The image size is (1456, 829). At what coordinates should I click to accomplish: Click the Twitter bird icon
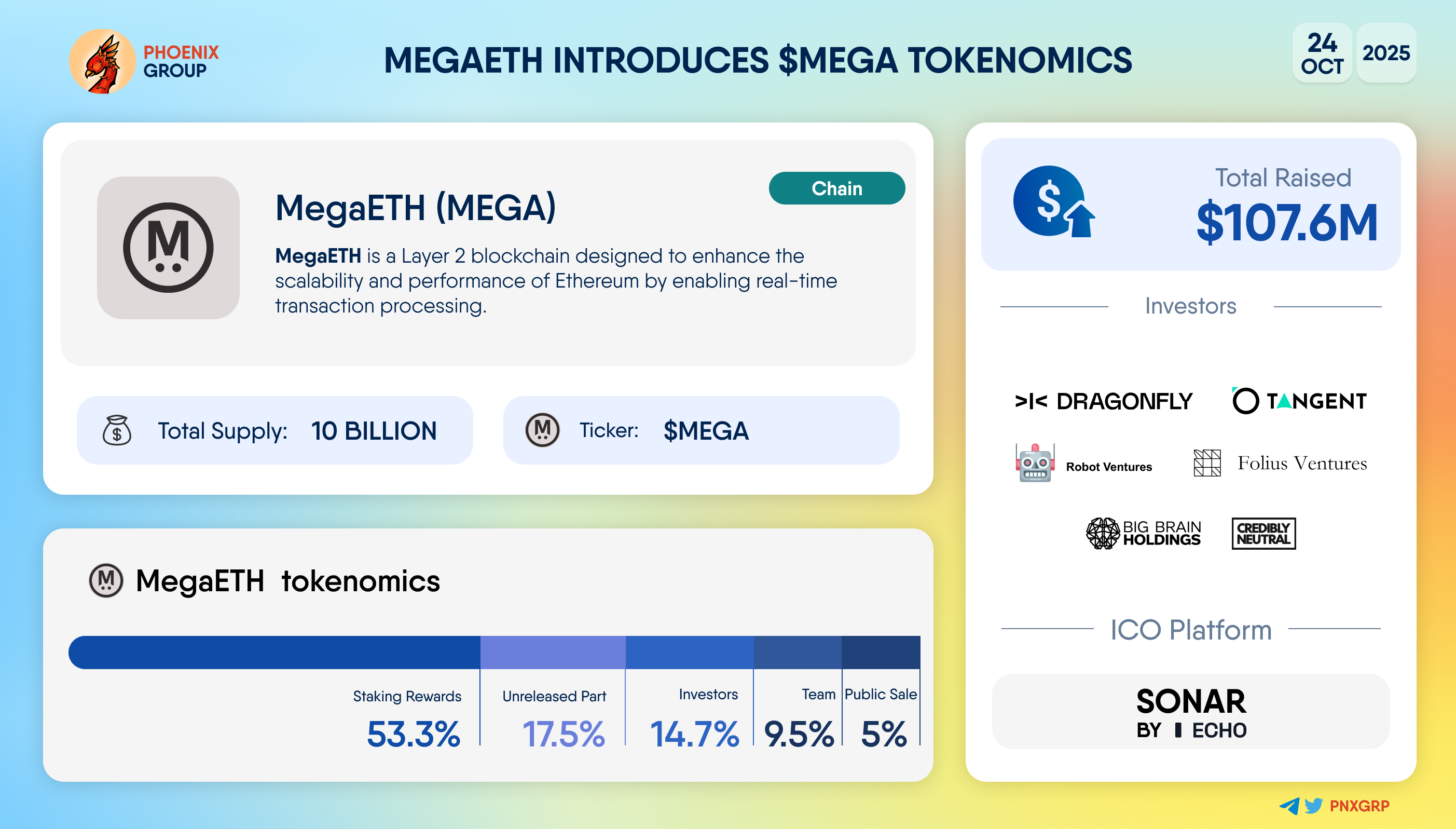point(1313,806)
